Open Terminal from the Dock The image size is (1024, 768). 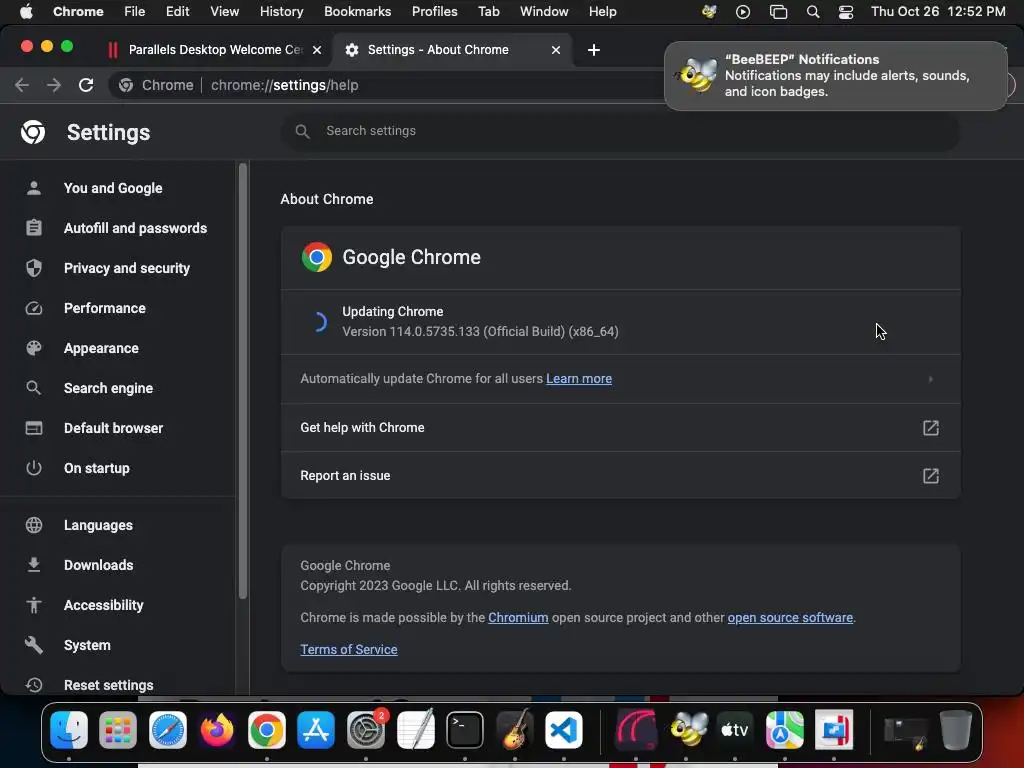point(465,729)
